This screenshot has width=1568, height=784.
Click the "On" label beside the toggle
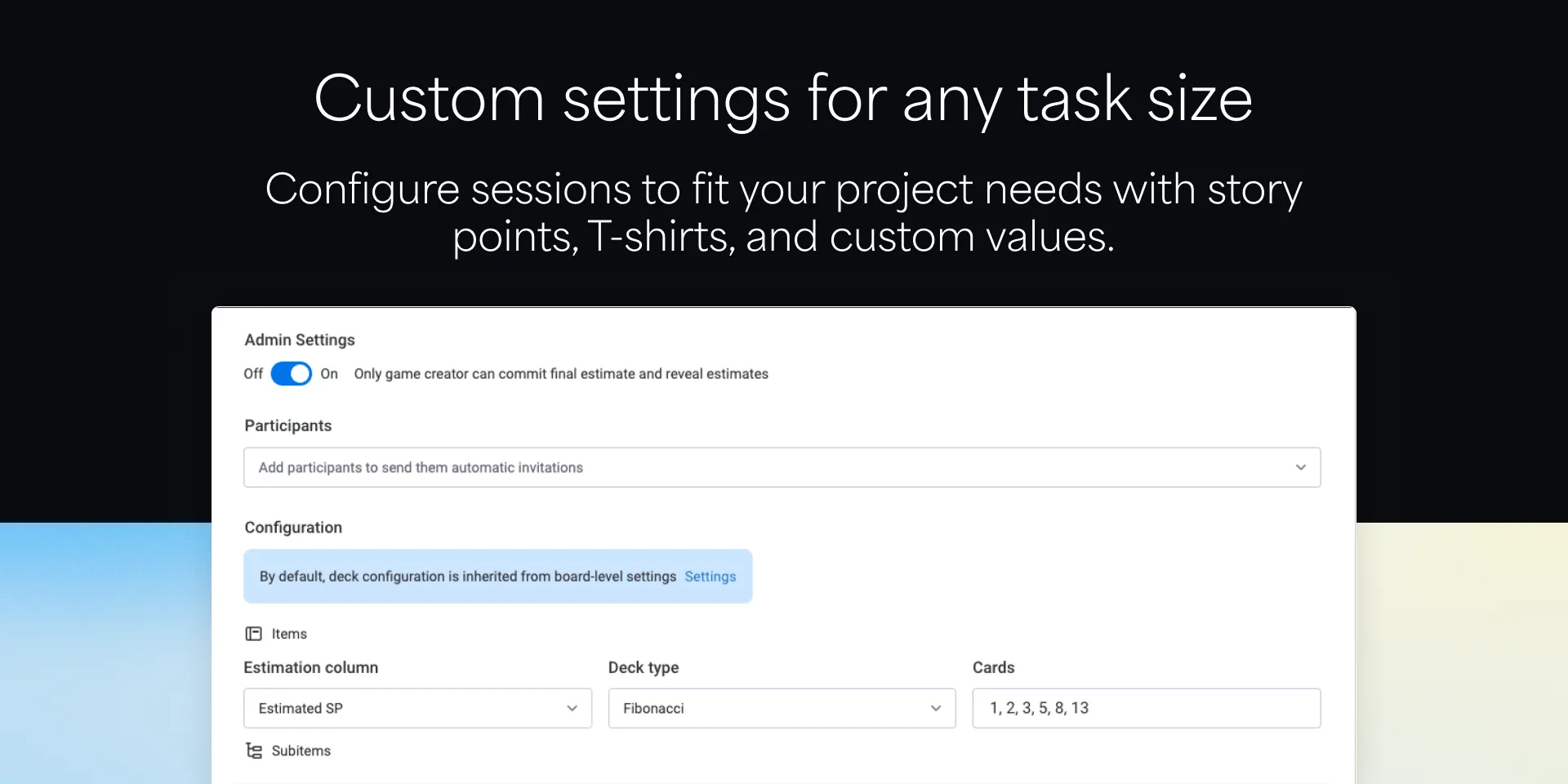(329, 374)
